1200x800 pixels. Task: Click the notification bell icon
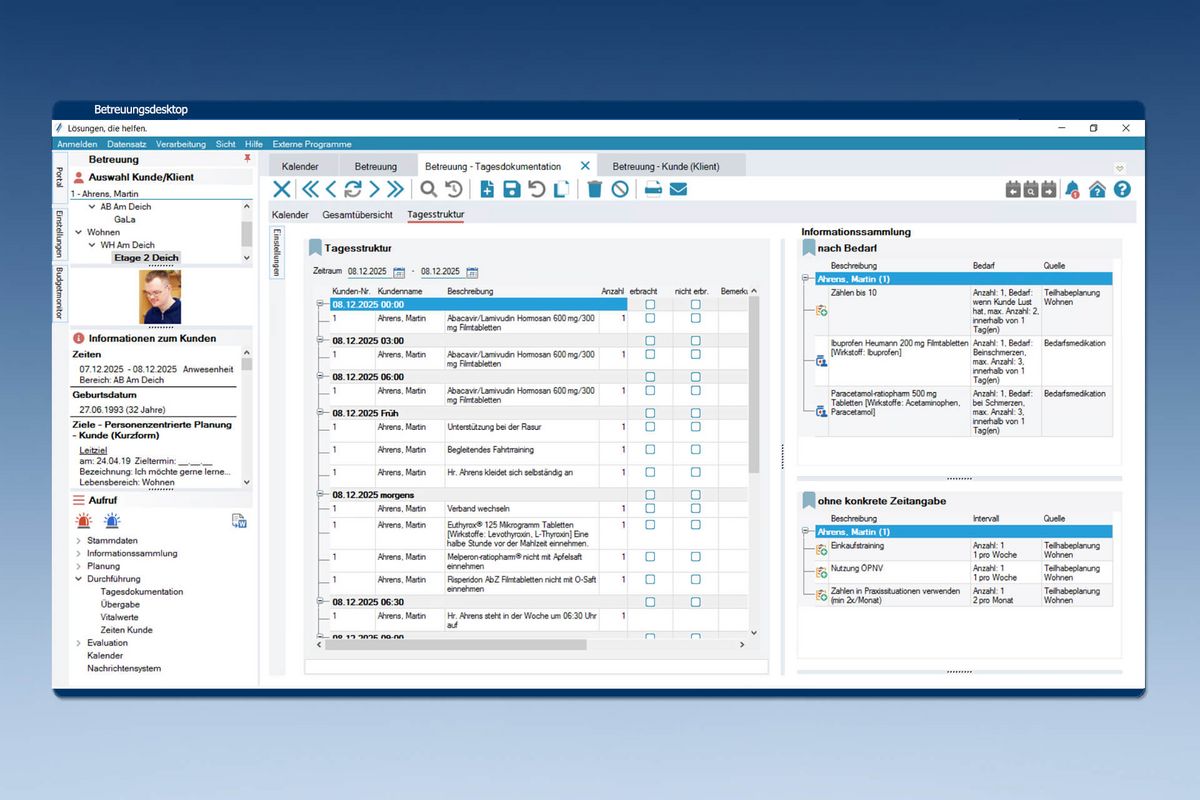click(x=1073, y=189)
